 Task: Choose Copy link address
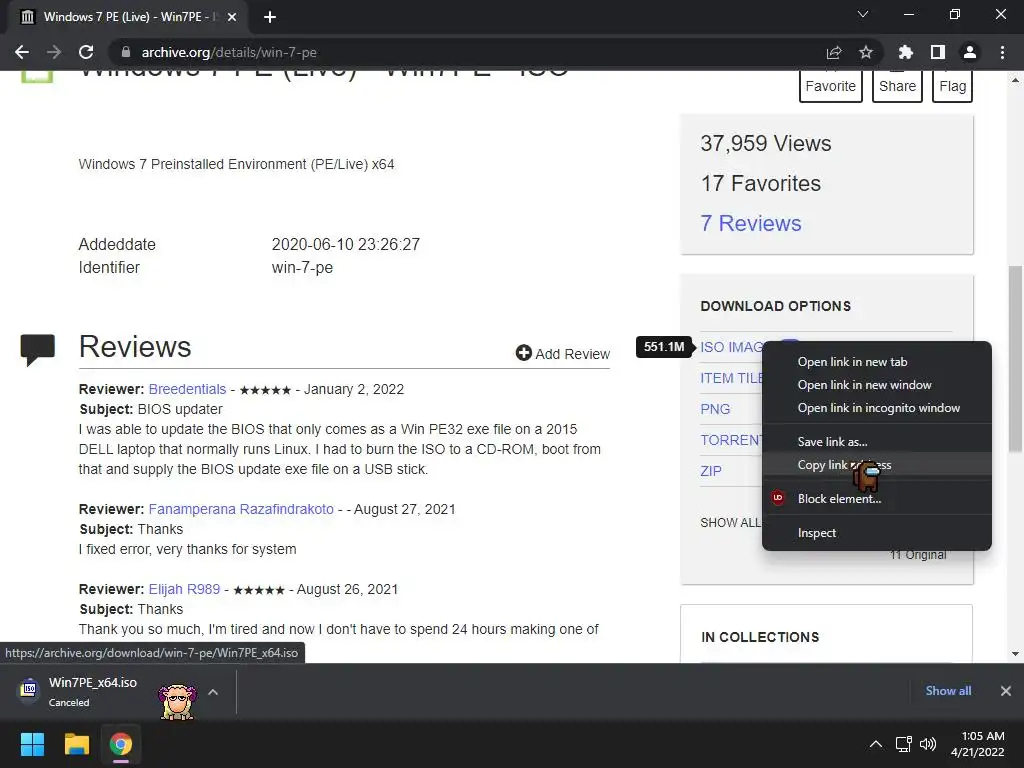click(x=876, y=465)
